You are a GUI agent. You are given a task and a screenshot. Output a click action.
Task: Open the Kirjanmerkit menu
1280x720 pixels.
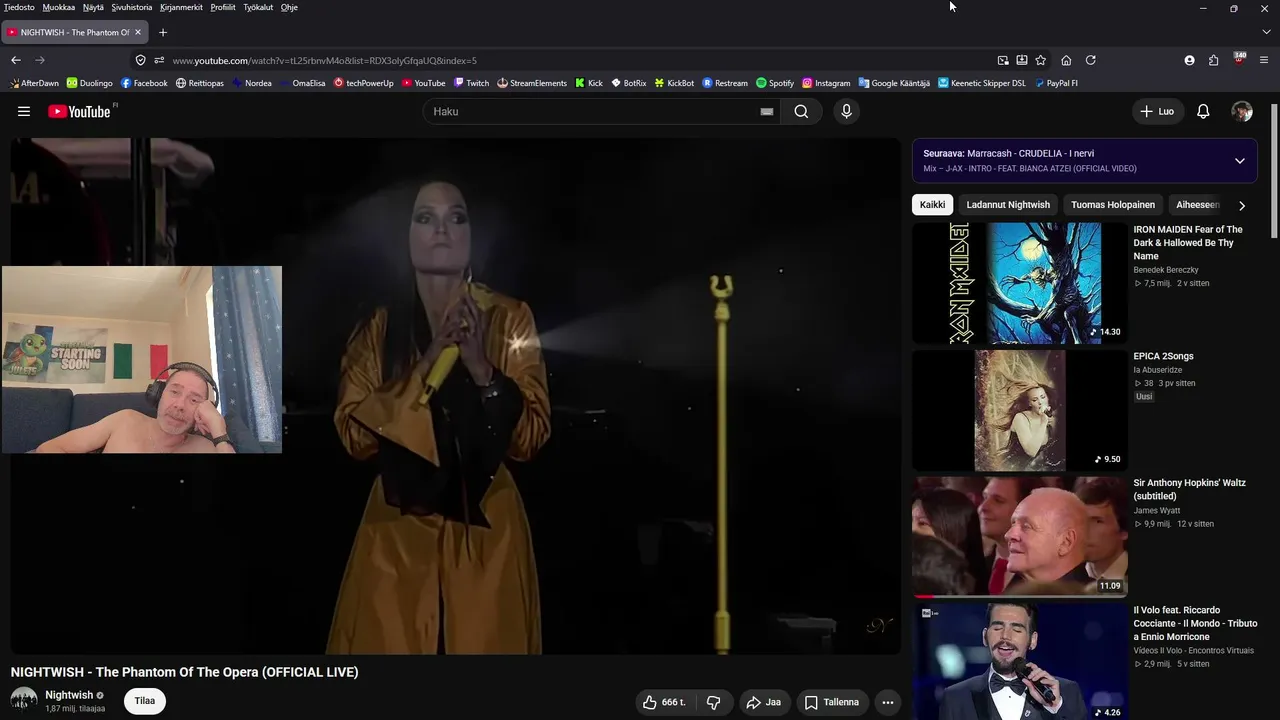181,7
